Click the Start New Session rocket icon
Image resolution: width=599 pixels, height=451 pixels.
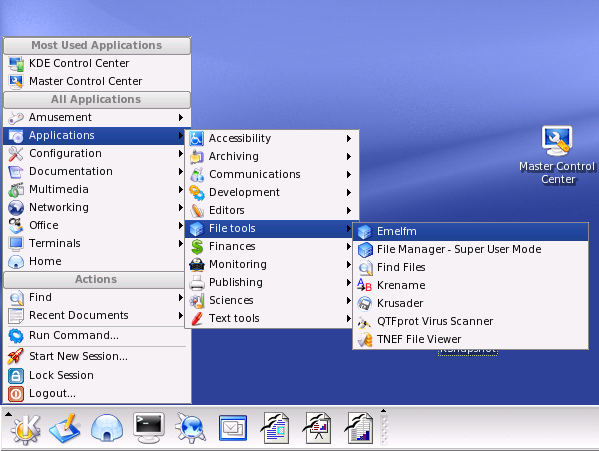point(16,356)
